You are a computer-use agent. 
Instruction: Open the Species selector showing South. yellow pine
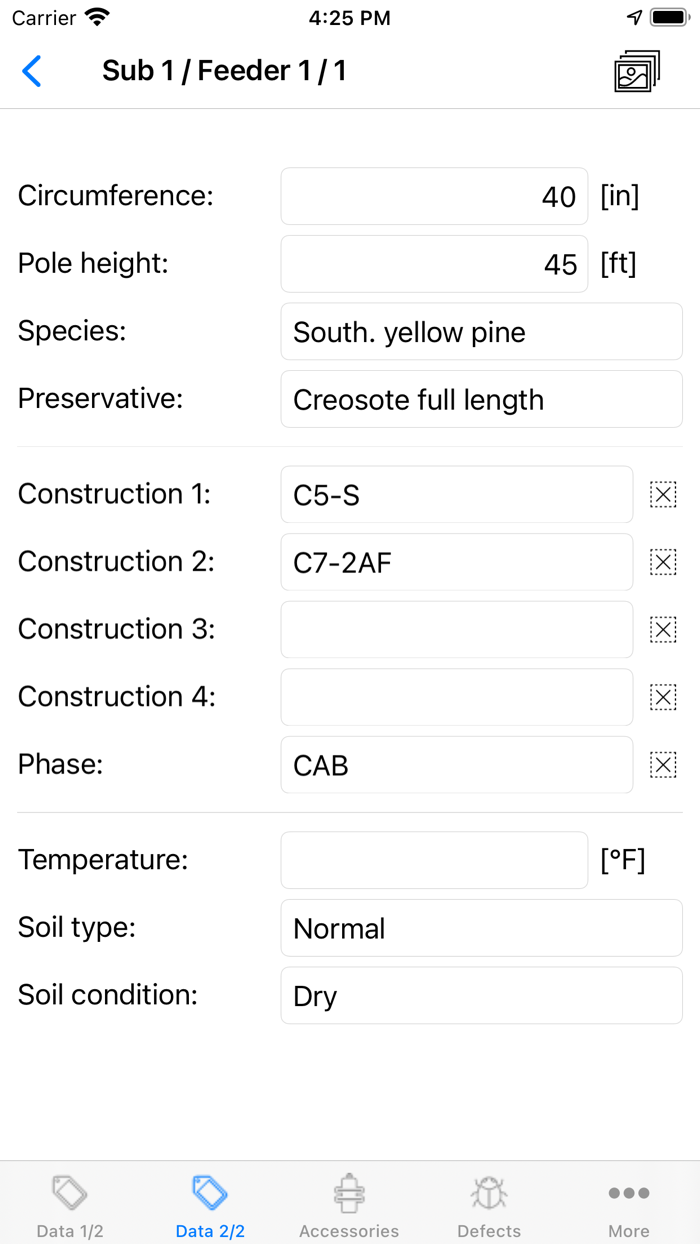click(481, 332)
